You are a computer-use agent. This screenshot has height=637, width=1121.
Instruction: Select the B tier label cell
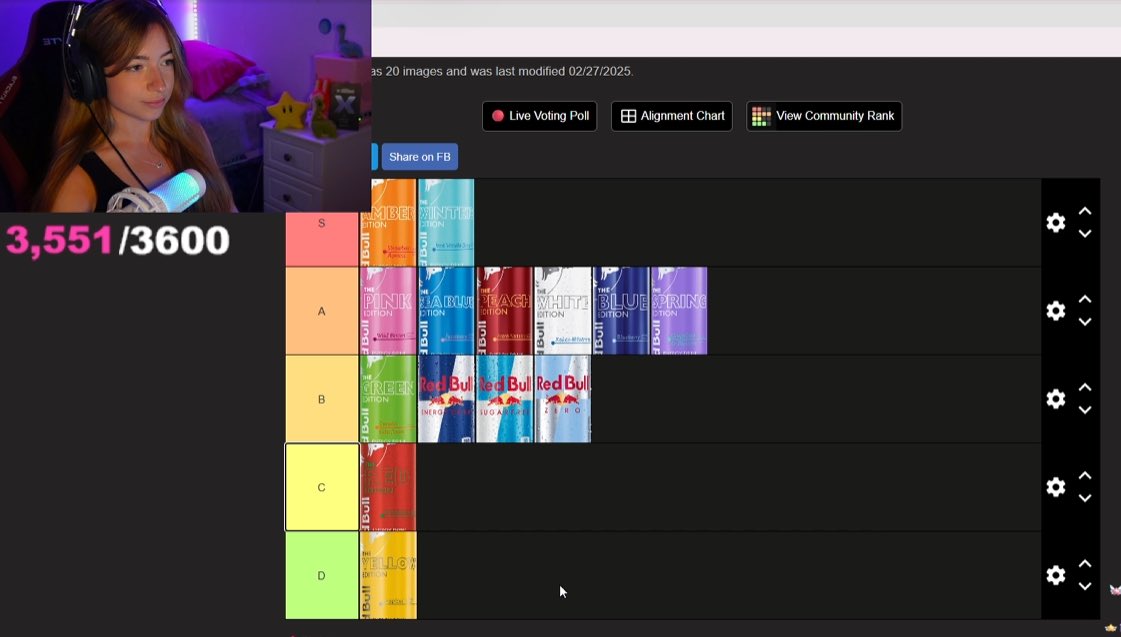pyautogui.click(x=322, y=399)
